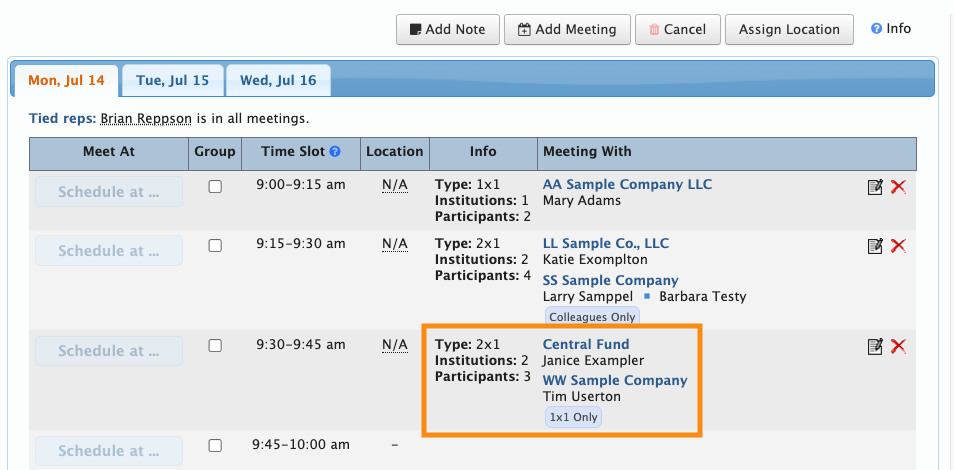954x470 pixels.
Task: Click Schedule at button for 9:00 slot
Action: click(109, 192)
